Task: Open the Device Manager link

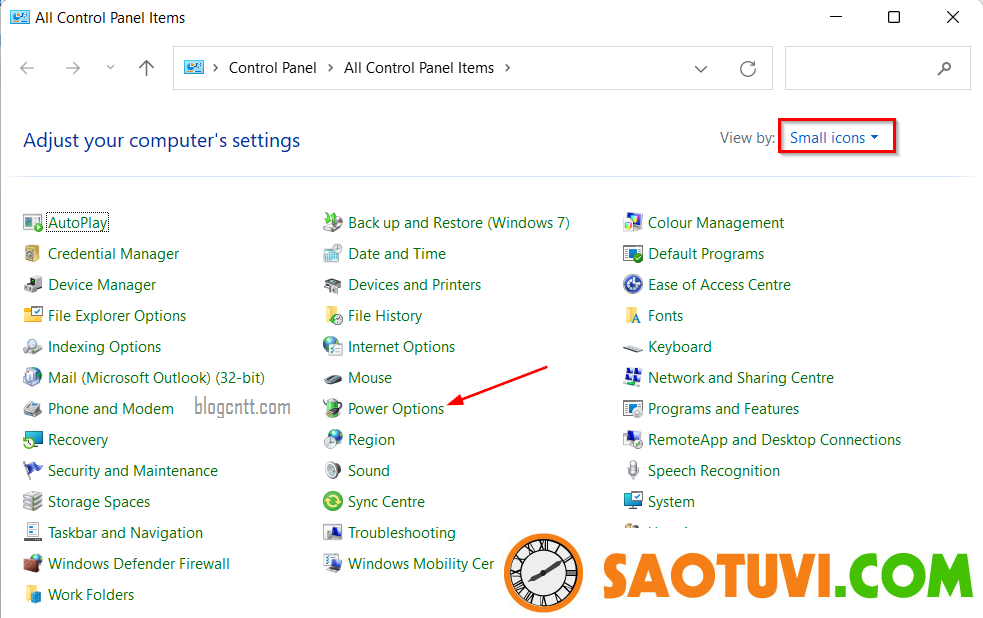Action: coord(102,285)
